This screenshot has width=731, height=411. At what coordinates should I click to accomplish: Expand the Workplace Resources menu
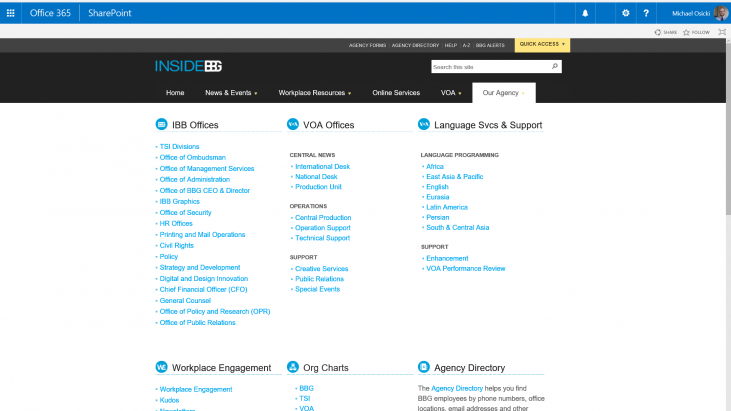(315, 93)
